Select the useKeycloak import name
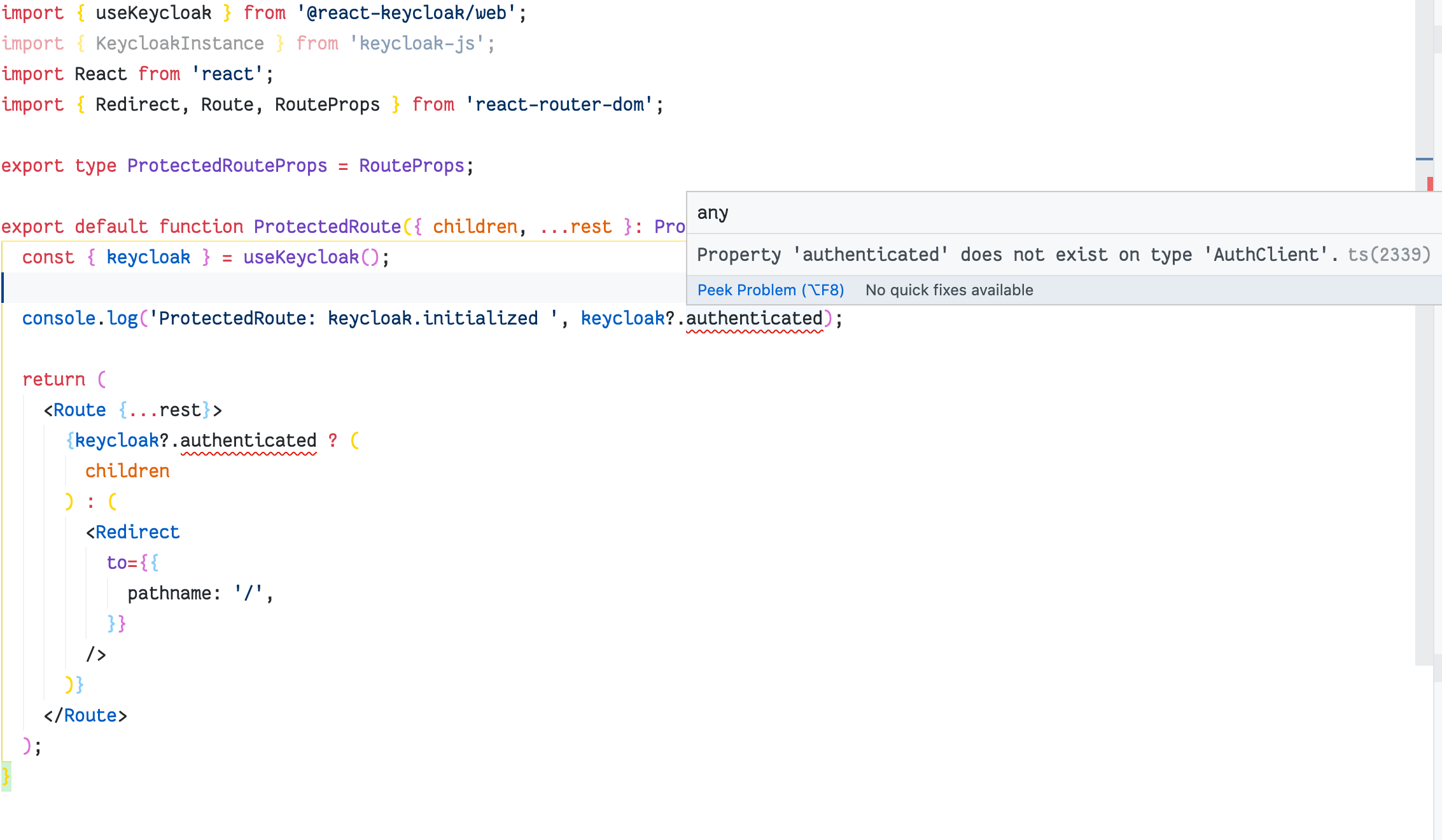This screenshot has height=840, width=1442. point(153,12)
